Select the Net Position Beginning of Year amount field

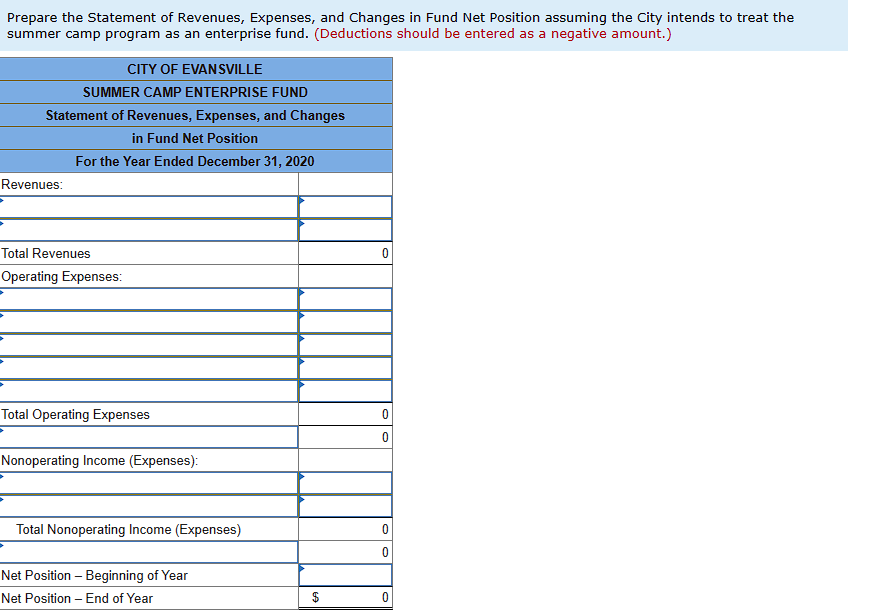pyautogui.click(x=345, y=575)
